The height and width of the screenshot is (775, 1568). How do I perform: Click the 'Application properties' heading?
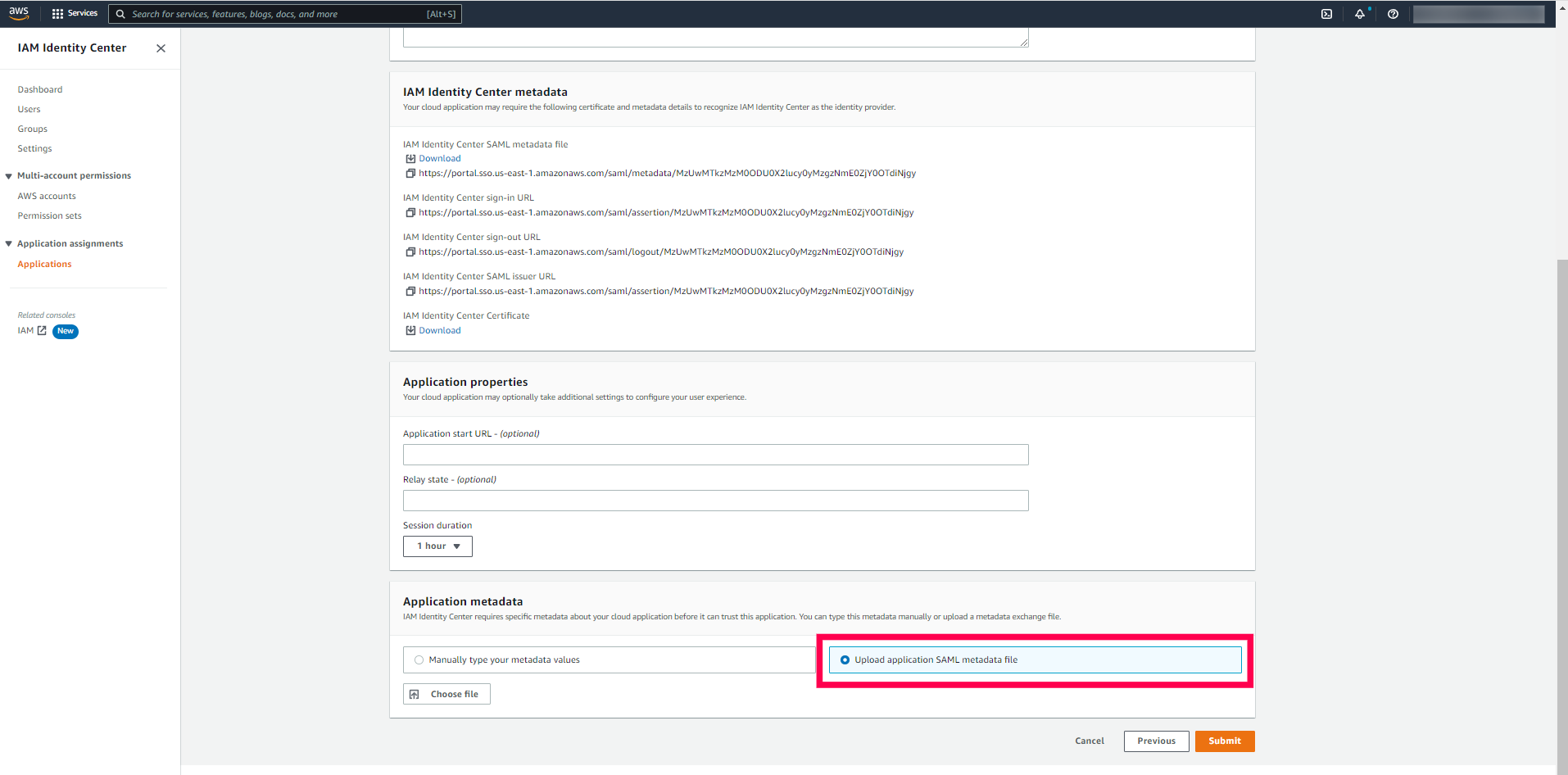[x=465, y=383]
